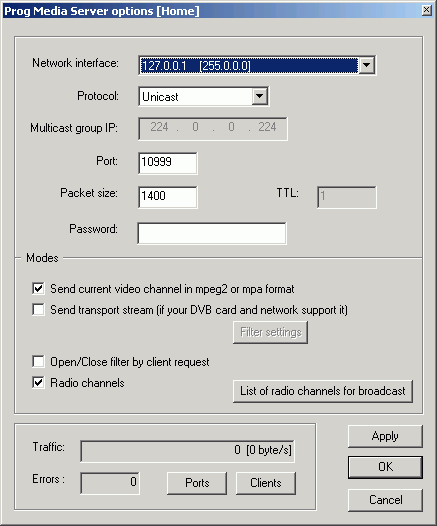Viewport: 437px width, 526px height.
Task: Click the Cancel button
Action: [385, 500]
